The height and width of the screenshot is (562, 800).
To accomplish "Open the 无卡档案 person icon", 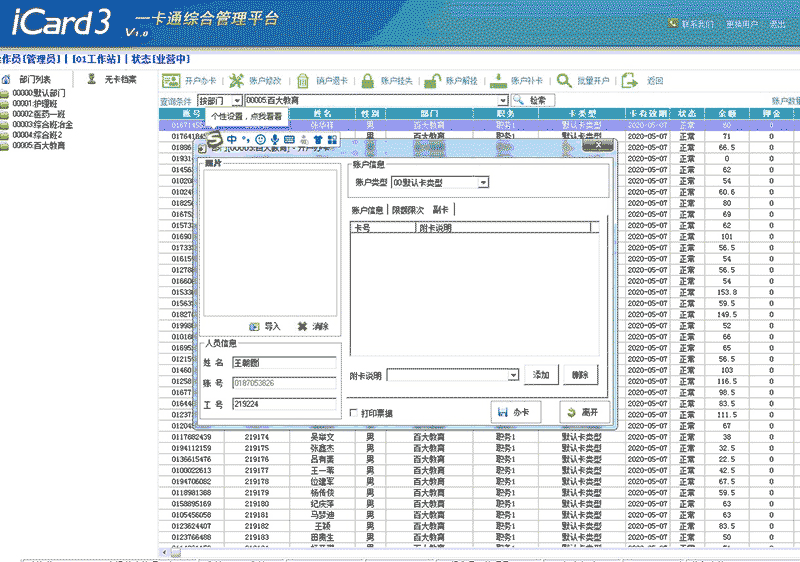I will point(92,79).
